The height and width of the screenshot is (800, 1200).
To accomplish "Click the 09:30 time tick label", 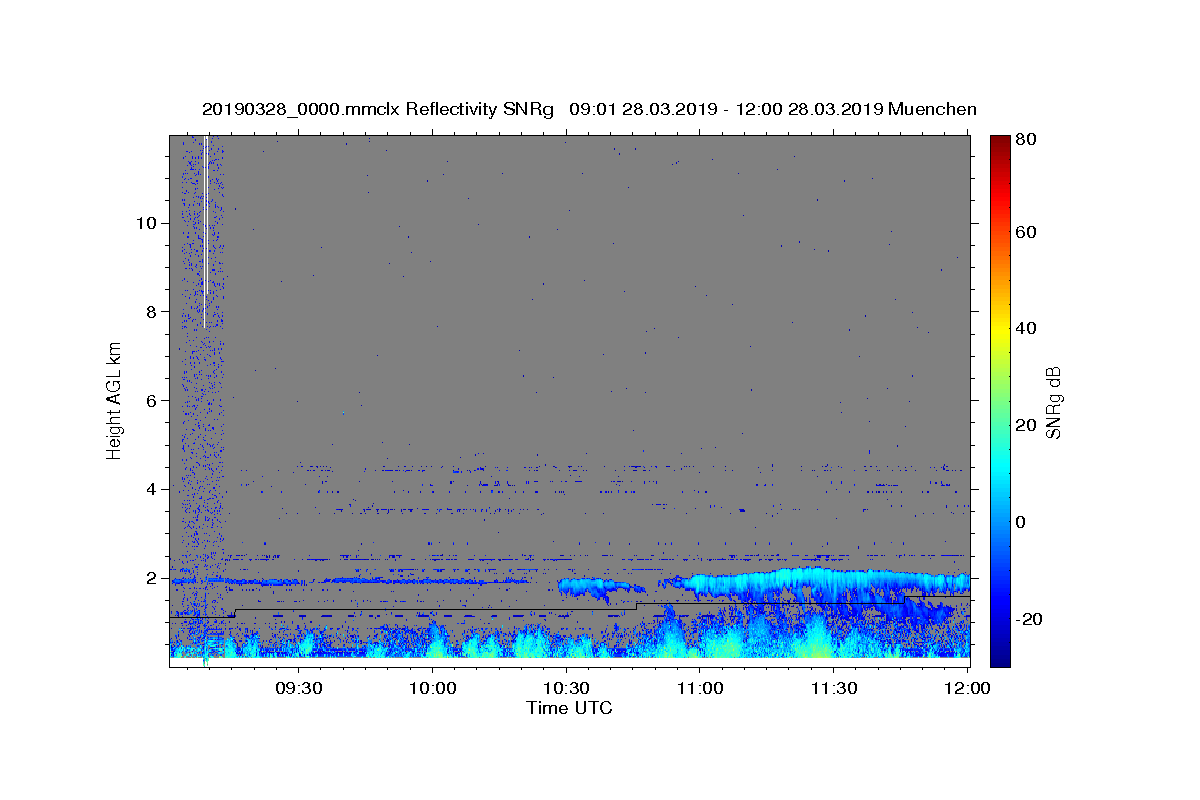I will click(298, 688).
